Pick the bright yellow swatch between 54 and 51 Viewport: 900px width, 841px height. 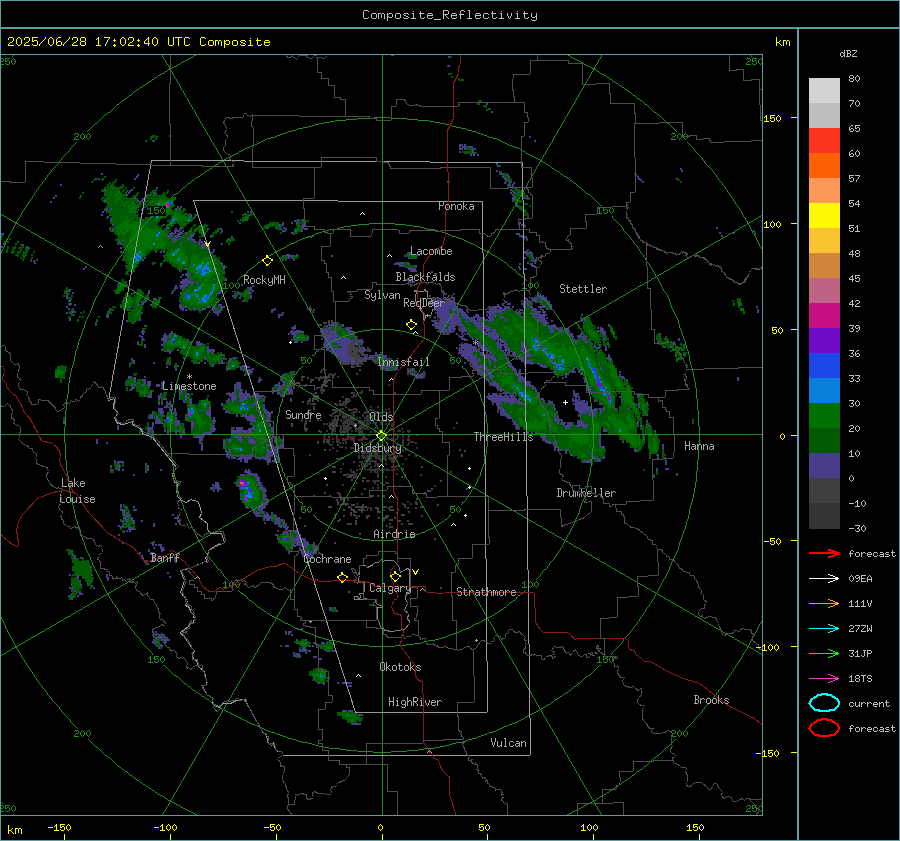point(824,216)
